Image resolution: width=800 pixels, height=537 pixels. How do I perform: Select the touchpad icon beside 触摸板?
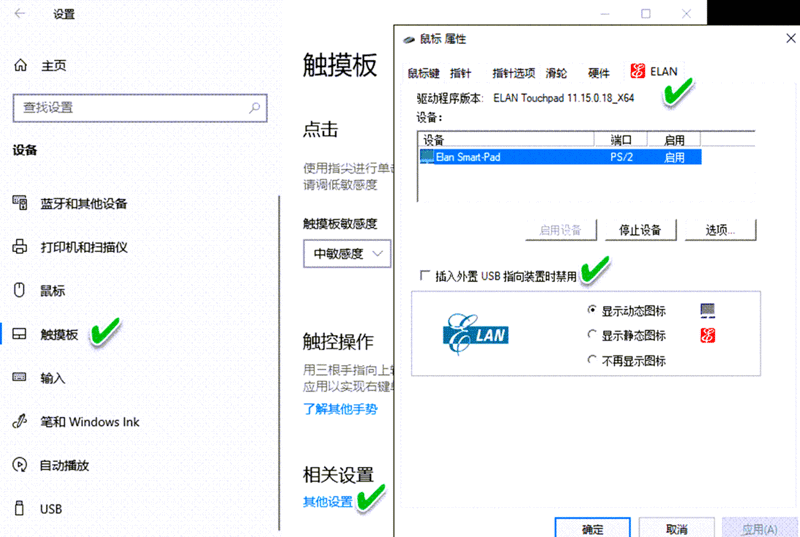point(19,334)
